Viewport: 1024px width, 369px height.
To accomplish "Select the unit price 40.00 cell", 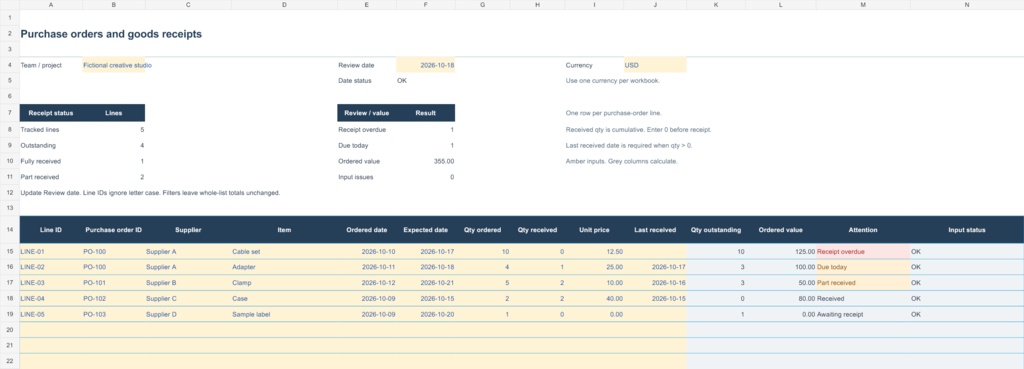I will pos(594,298).
